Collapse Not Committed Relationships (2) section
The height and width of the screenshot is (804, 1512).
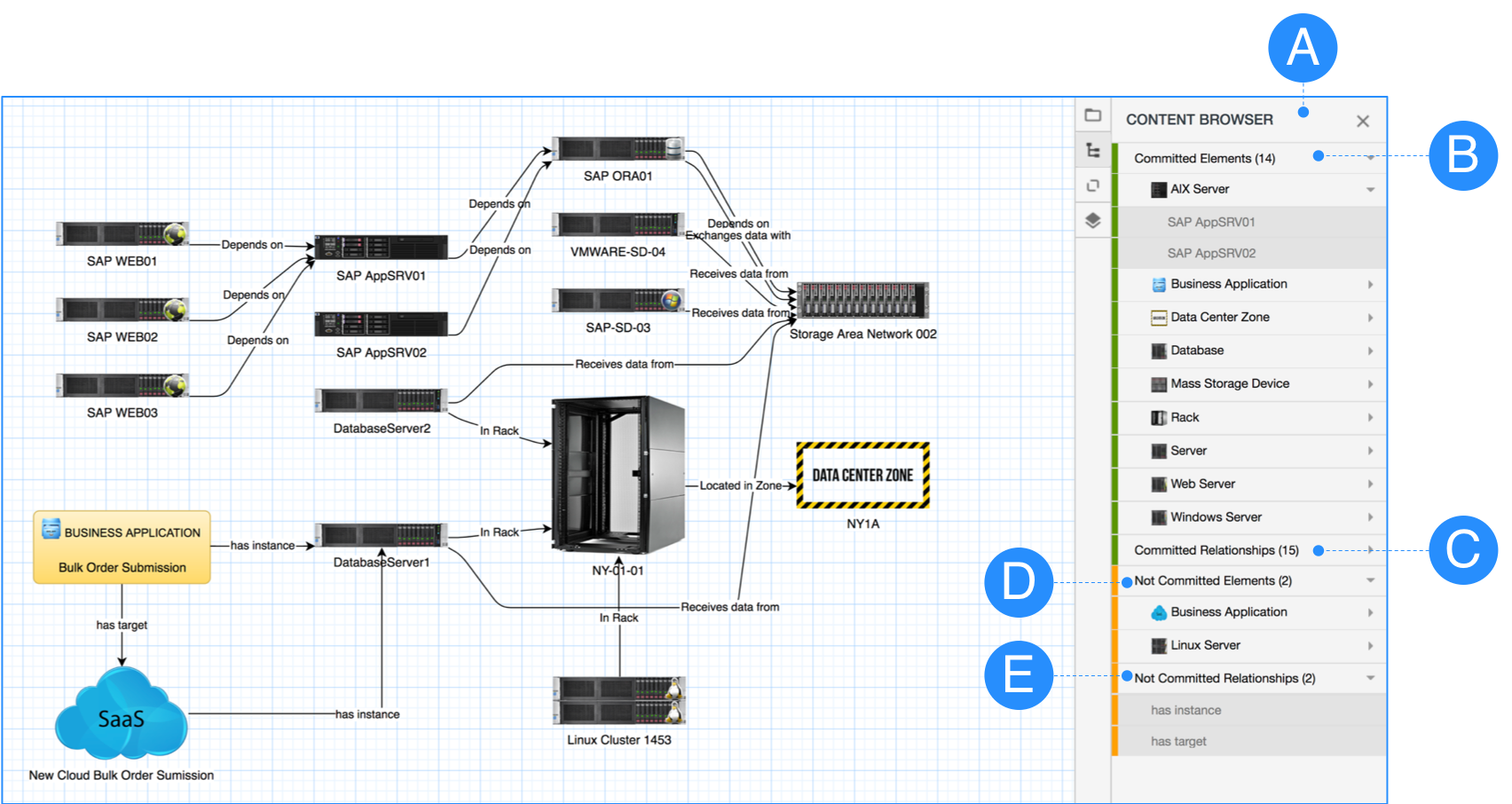coord(1370,678)
